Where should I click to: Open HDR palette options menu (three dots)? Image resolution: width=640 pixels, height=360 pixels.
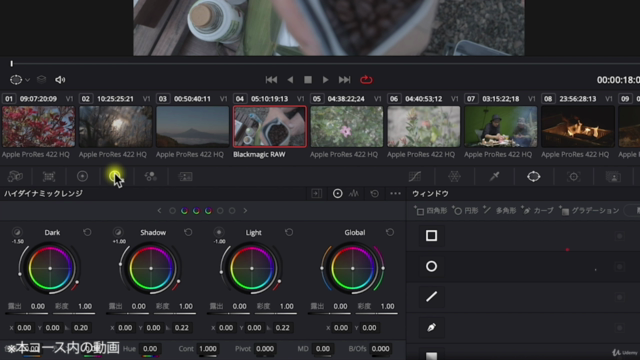[396, 193]
